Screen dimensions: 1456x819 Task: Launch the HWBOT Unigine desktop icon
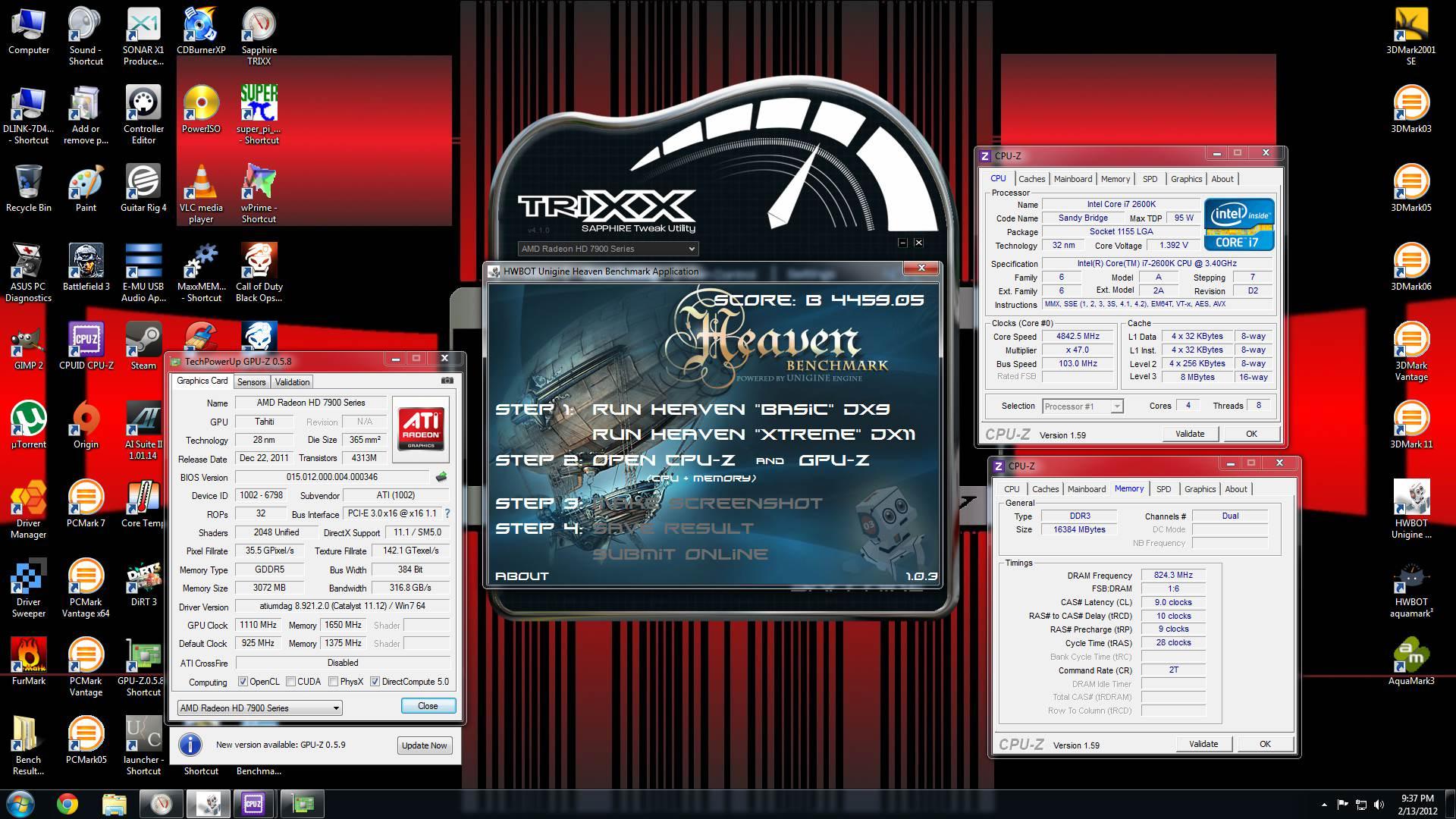(1411, 510)
